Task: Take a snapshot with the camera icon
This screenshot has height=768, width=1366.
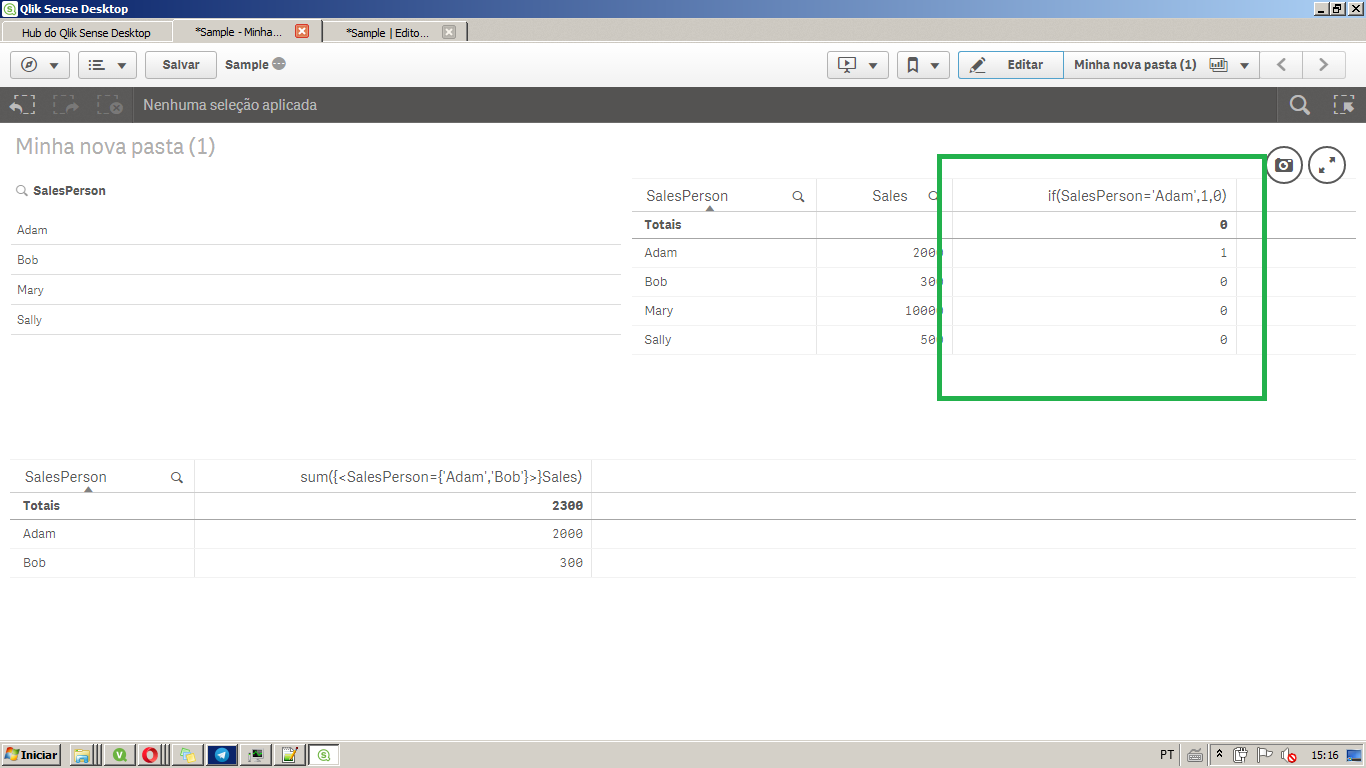Action: (x=1284, y=165)
